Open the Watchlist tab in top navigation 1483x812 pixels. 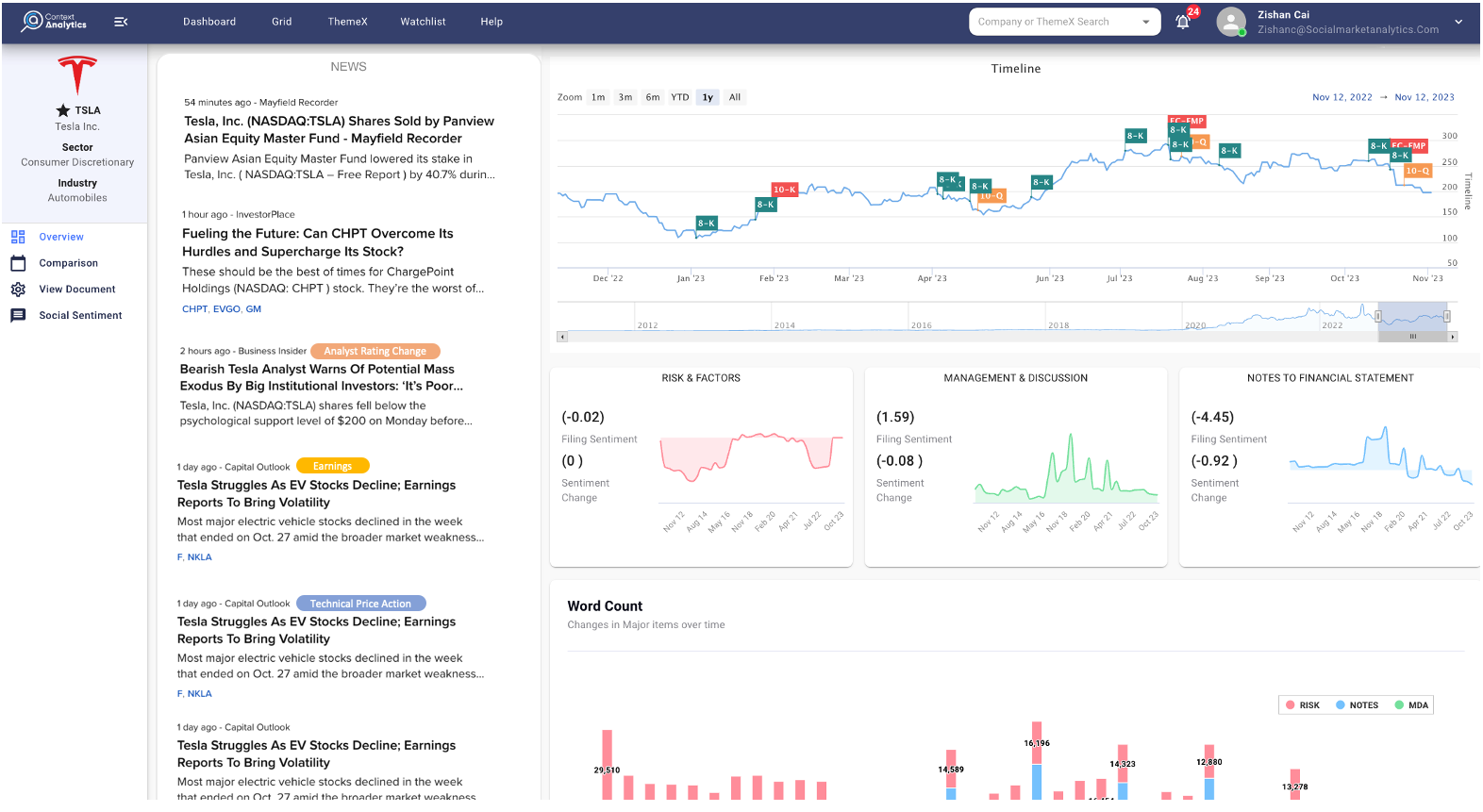tap(423, 22)
